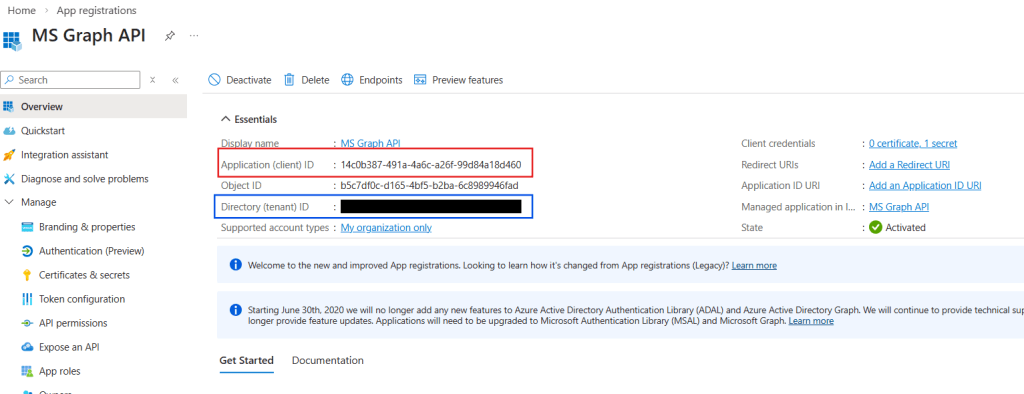
Task: Click the Token configuration icon
Action: [27, 299]
